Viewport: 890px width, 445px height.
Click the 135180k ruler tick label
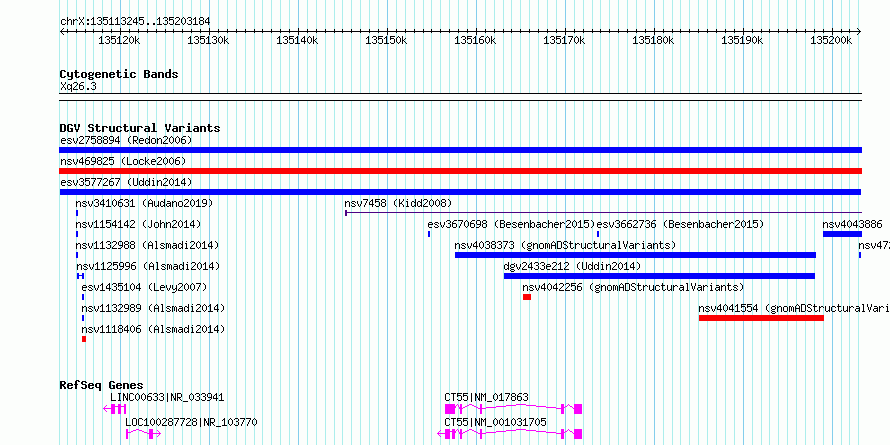(x=653, y=41)
